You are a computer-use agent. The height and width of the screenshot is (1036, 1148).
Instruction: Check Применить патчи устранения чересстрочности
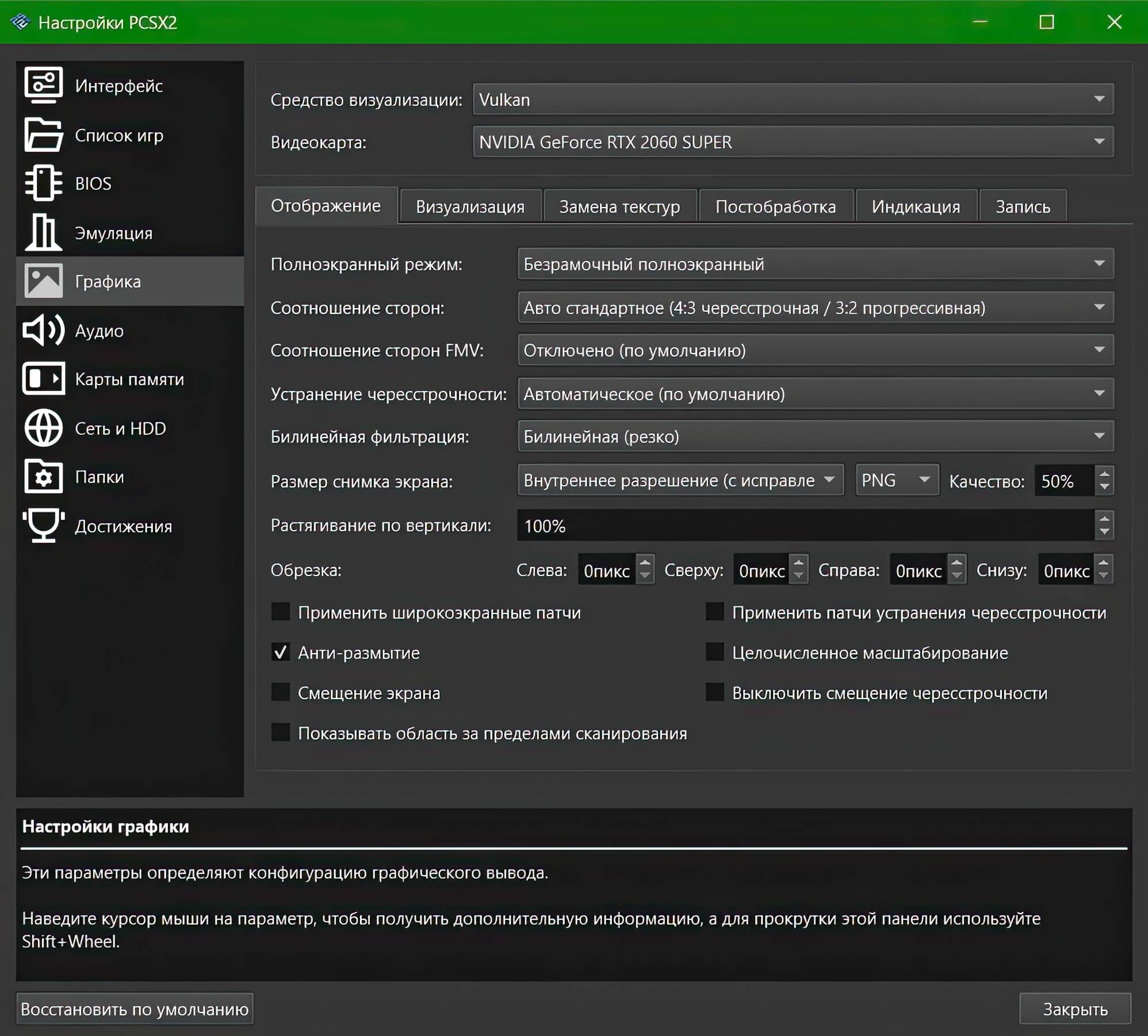coord(715,612)
